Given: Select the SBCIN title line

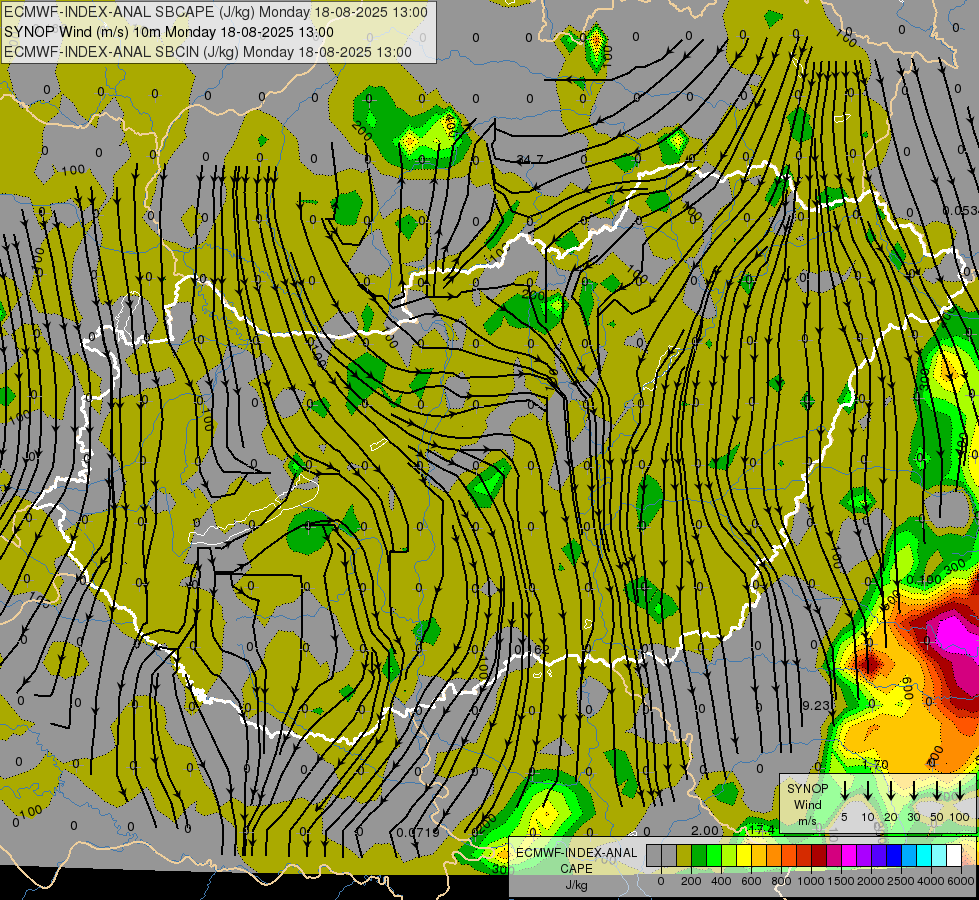Looking at the screenshot, I should (208, 52).
